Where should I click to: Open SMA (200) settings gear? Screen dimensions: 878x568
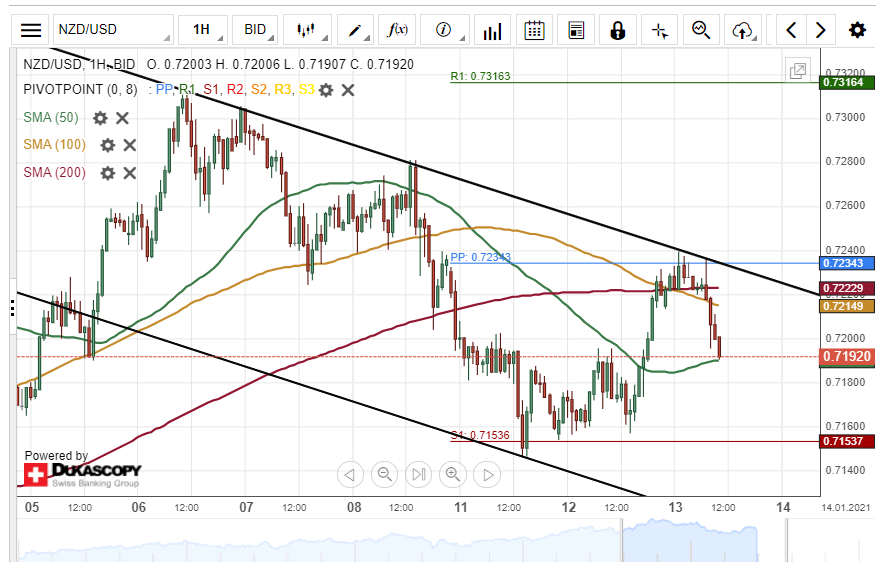108,173
